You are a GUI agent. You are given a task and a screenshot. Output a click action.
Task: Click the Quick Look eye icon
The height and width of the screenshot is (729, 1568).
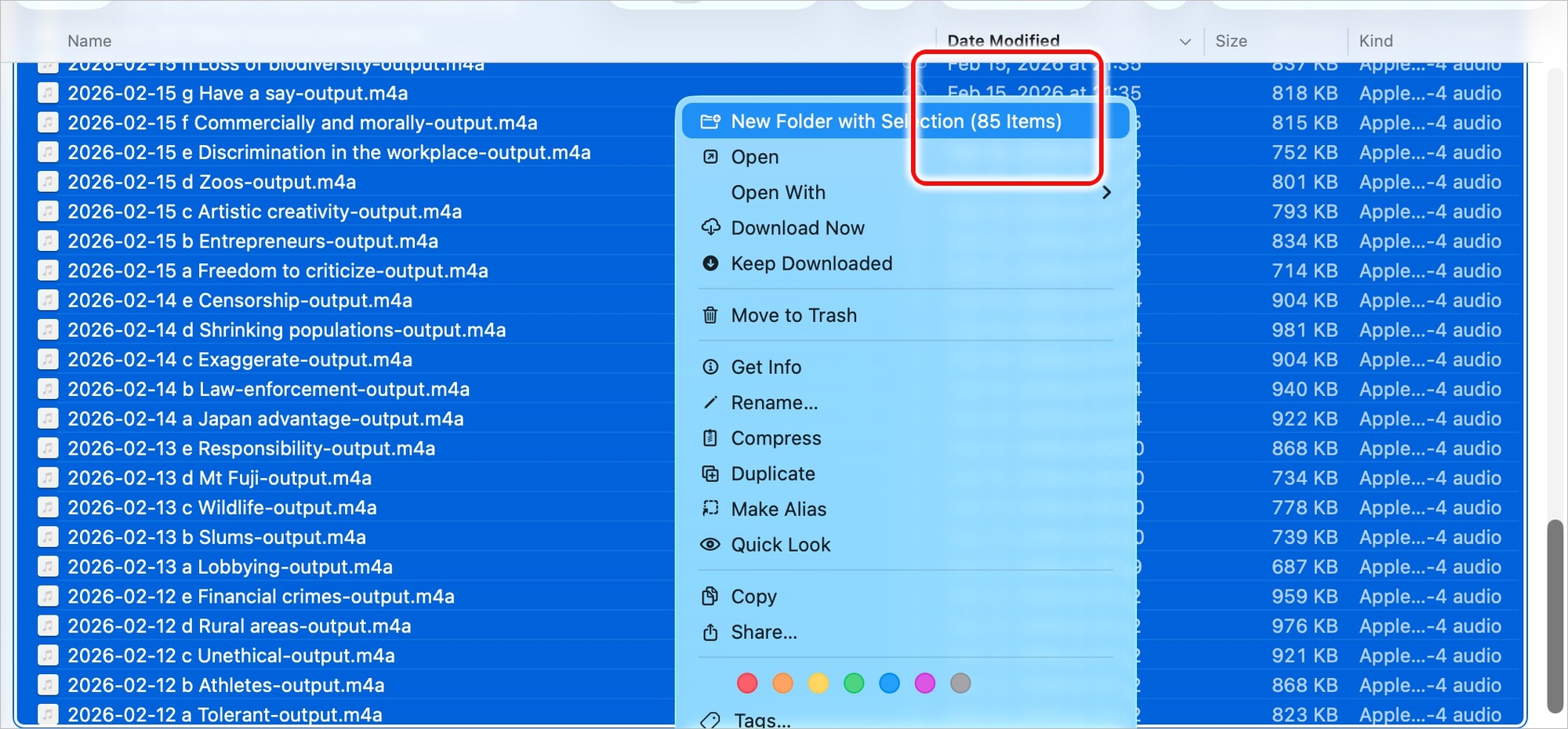[710, 545]
